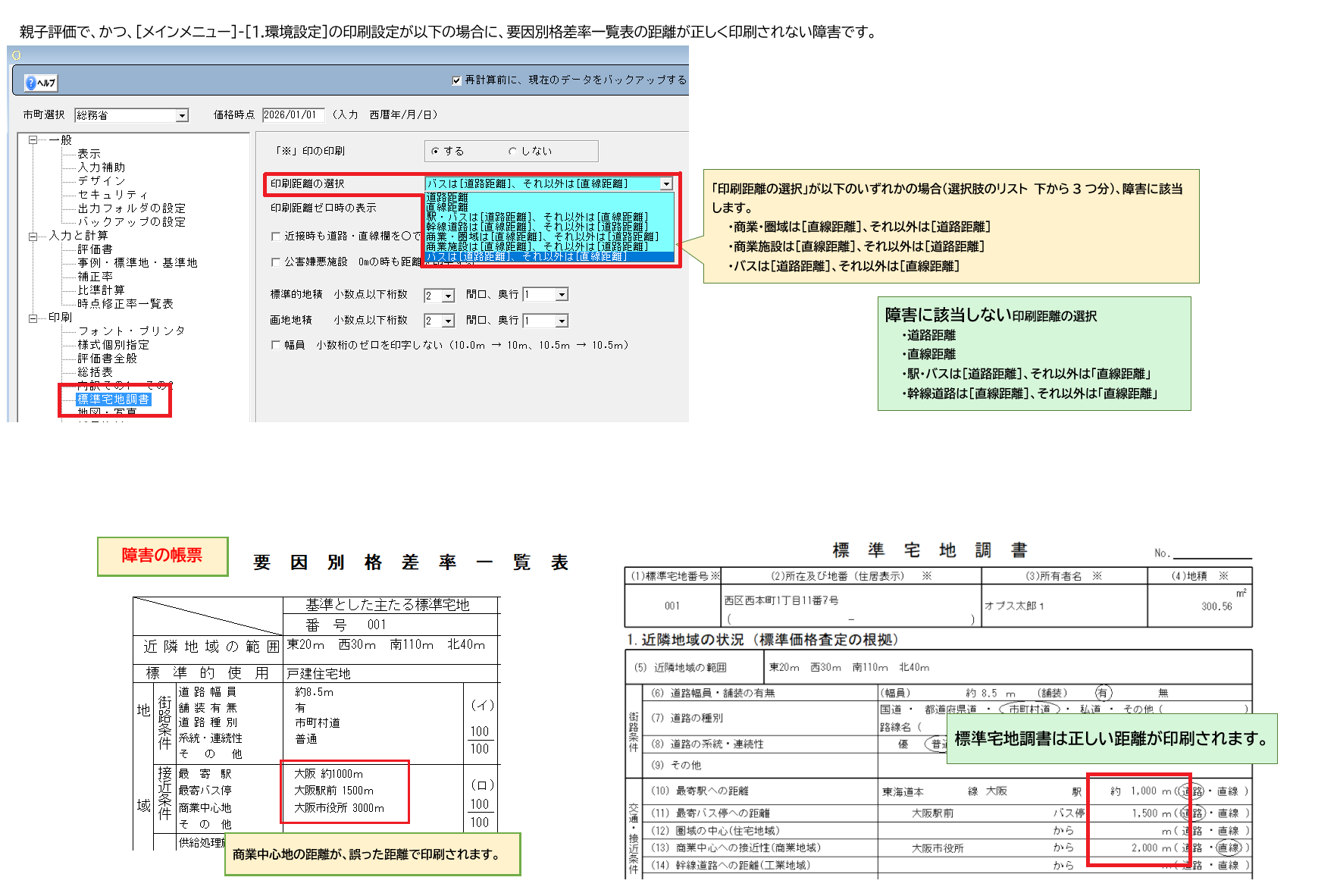Select the する radio button
The image size is (1318, 896).
tap(435, 152)
